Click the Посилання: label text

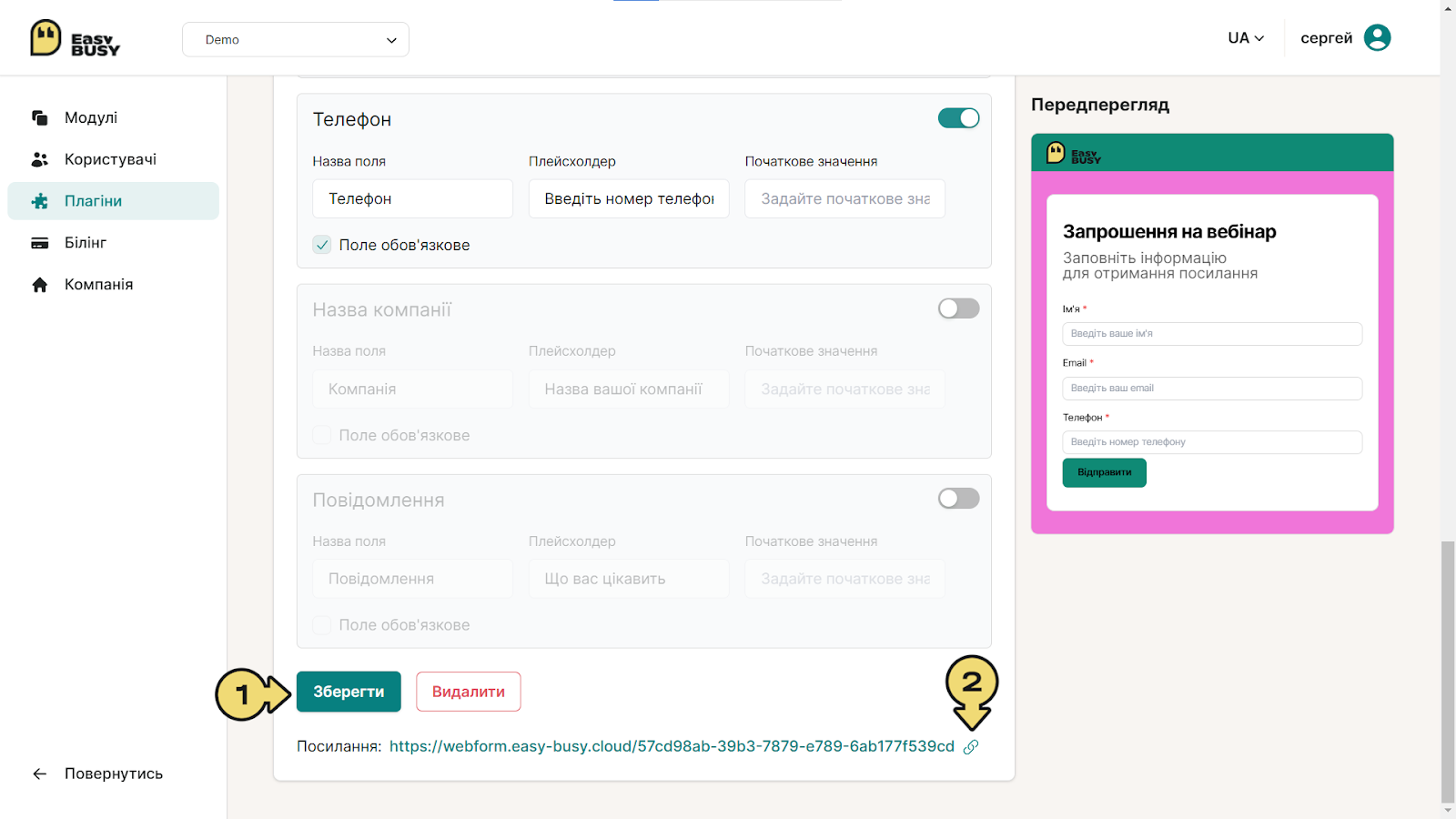[339, 746]
